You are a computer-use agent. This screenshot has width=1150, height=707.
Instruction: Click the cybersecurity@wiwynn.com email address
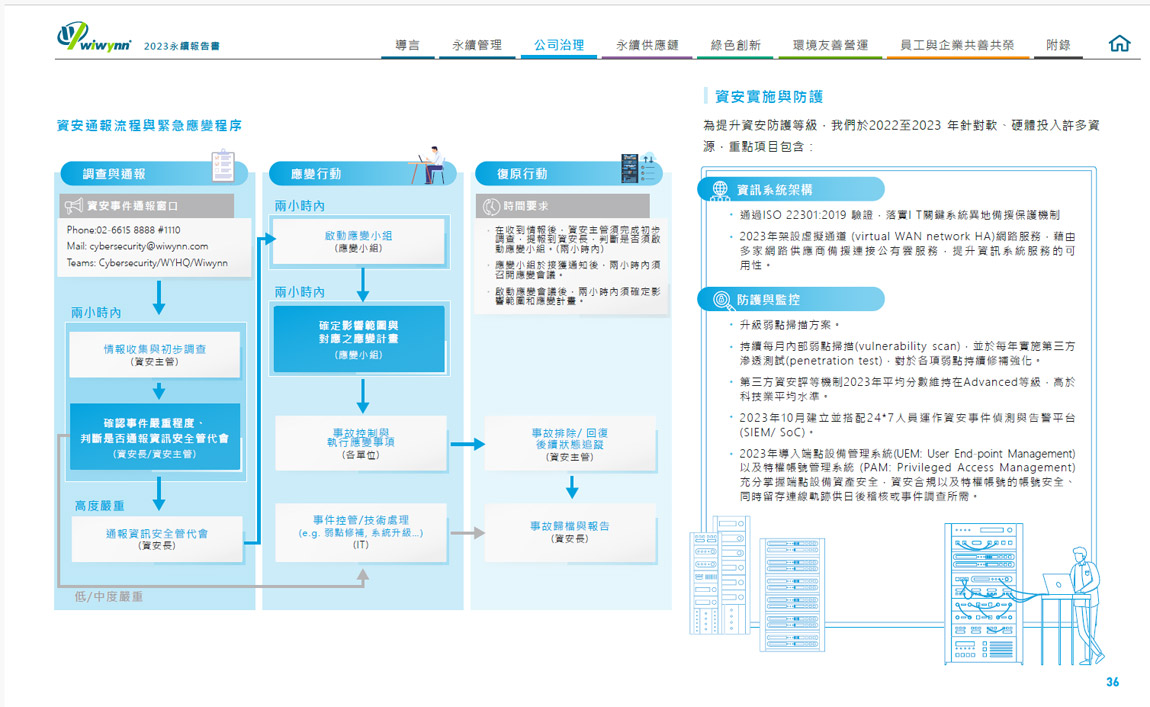pyautogui.click(x=149, y=246)
